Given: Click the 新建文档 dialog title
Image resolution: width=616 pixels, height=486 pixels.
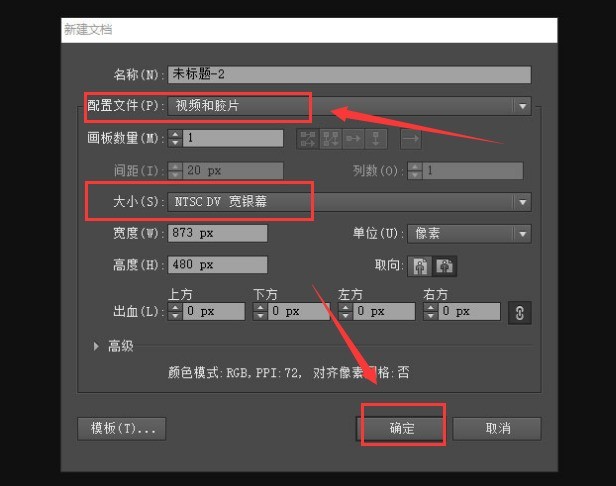Looking at the screenshot, I should (88, 29).
